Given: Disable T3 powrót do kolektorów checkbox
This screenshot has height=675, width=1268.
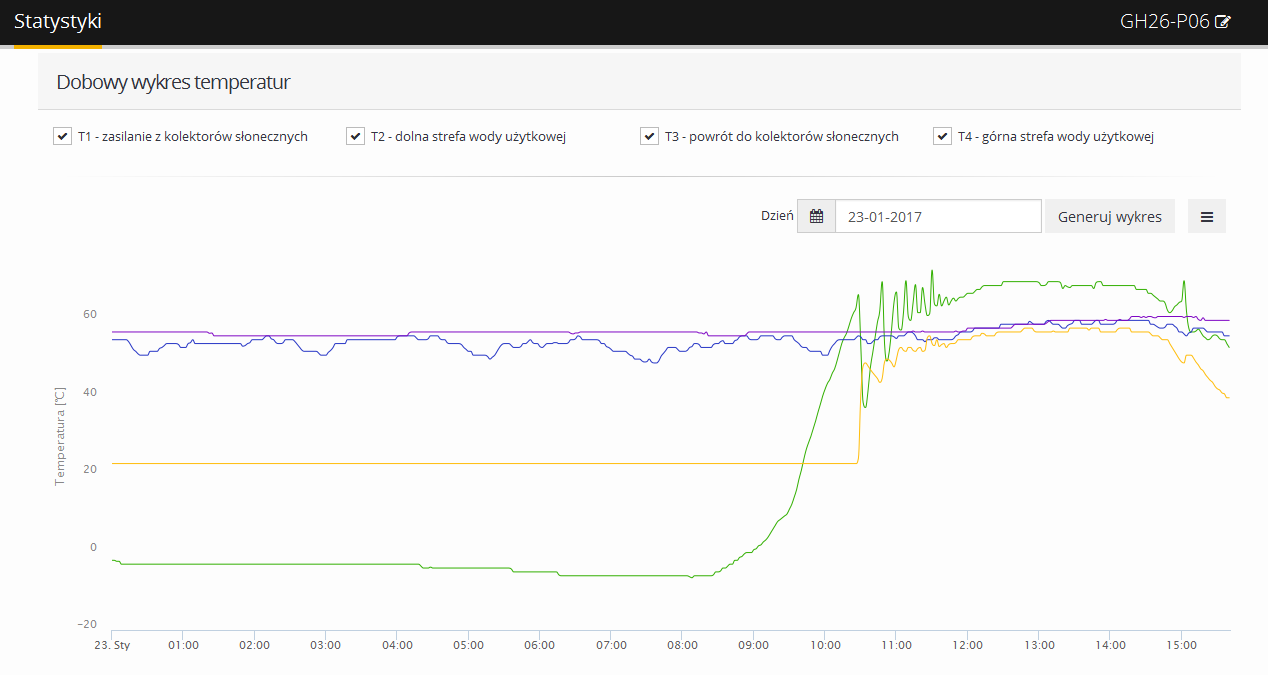Looking at the screenshot, I should coord(649,136).
